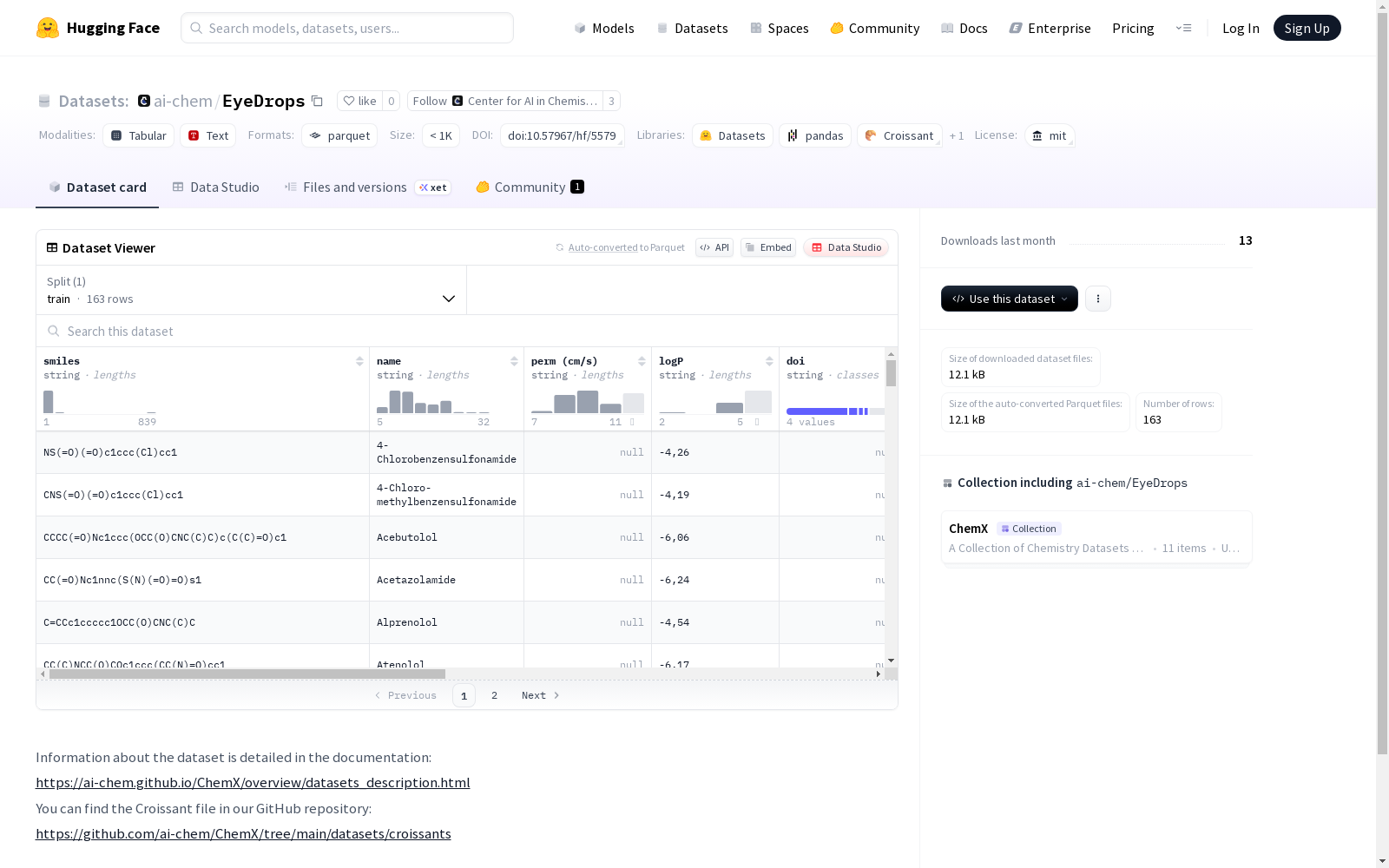Click the Hugging Face logo icon

click(x=48, y=28)
